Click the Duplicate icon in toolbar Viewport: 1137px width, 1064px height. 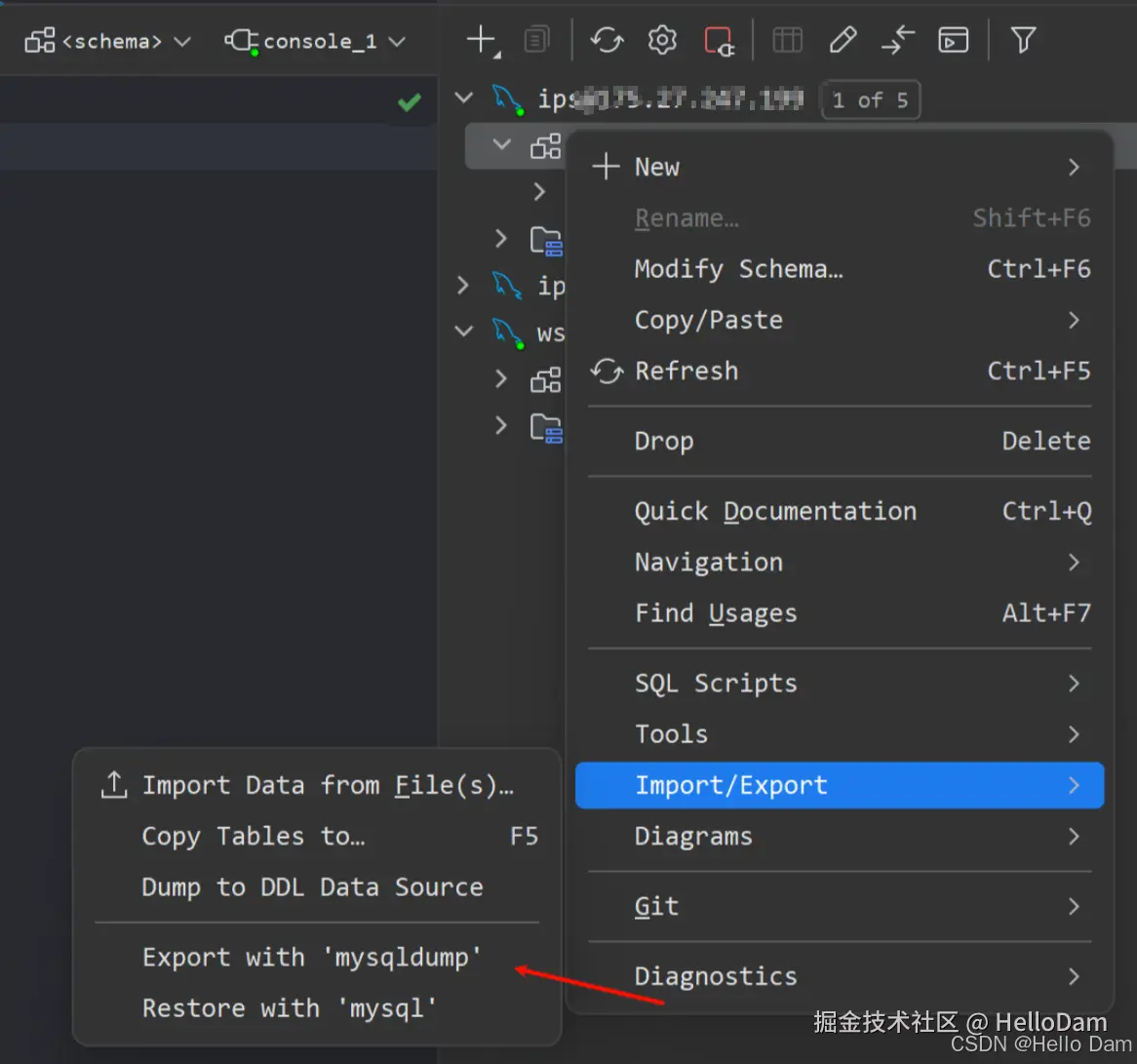536,40
